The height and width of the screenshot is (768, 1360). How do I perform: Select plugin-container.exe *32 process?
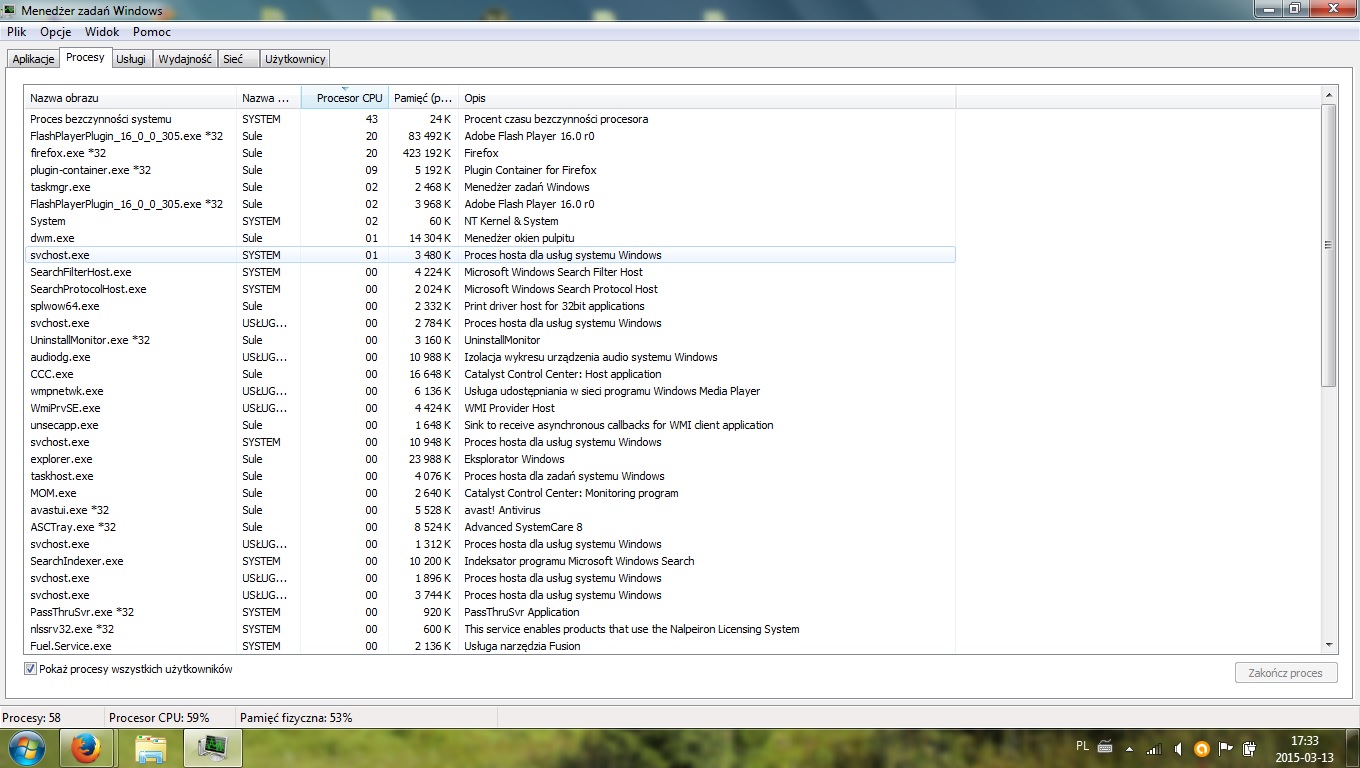tap(490, 170)
